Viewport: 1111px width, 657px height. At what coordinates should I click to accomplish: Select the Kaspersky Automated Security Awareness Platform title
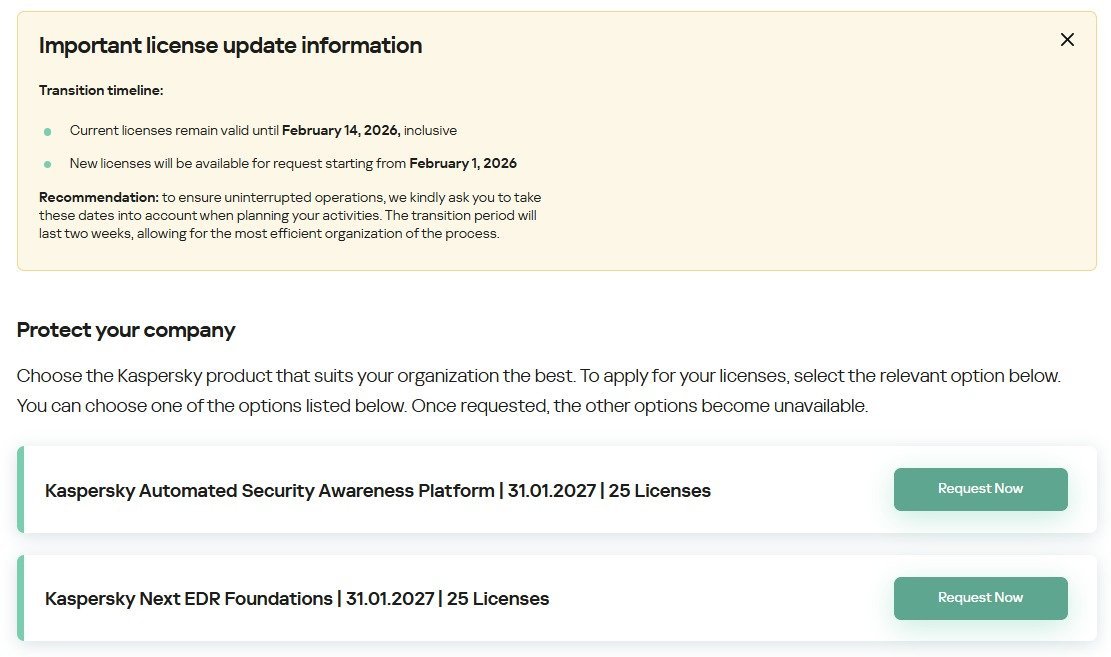[x=270, y=491]
